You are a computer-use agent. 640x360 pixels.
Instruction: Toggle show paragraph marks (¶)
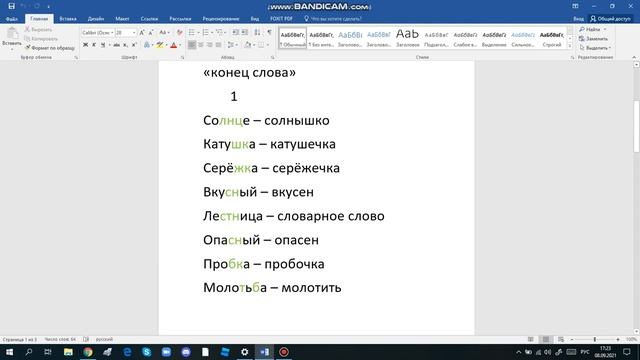point(269,33)
